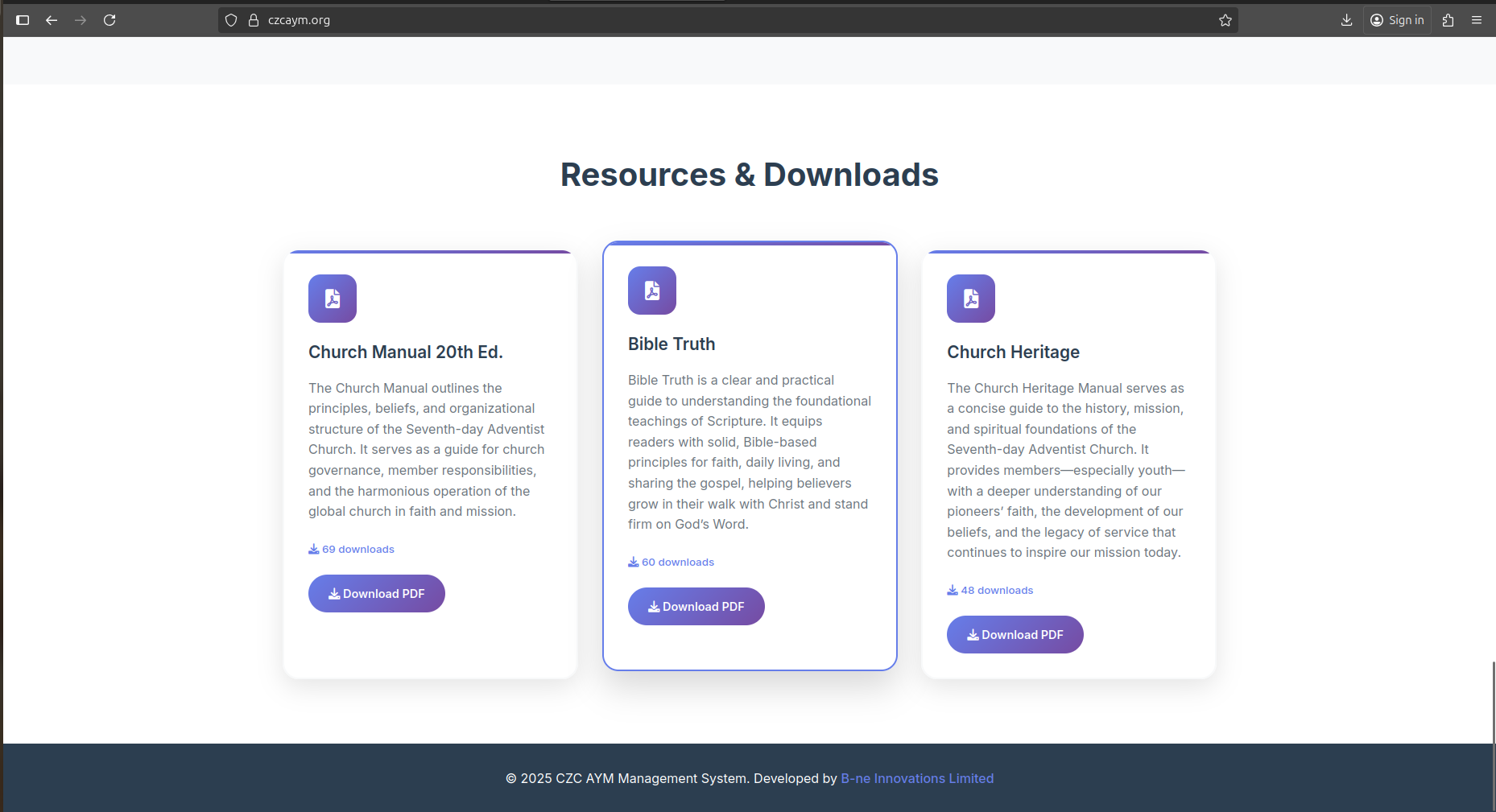Click the PDF icon on Church Manual card
This screenshot has height=812, width=1496.
pos(333,299)
